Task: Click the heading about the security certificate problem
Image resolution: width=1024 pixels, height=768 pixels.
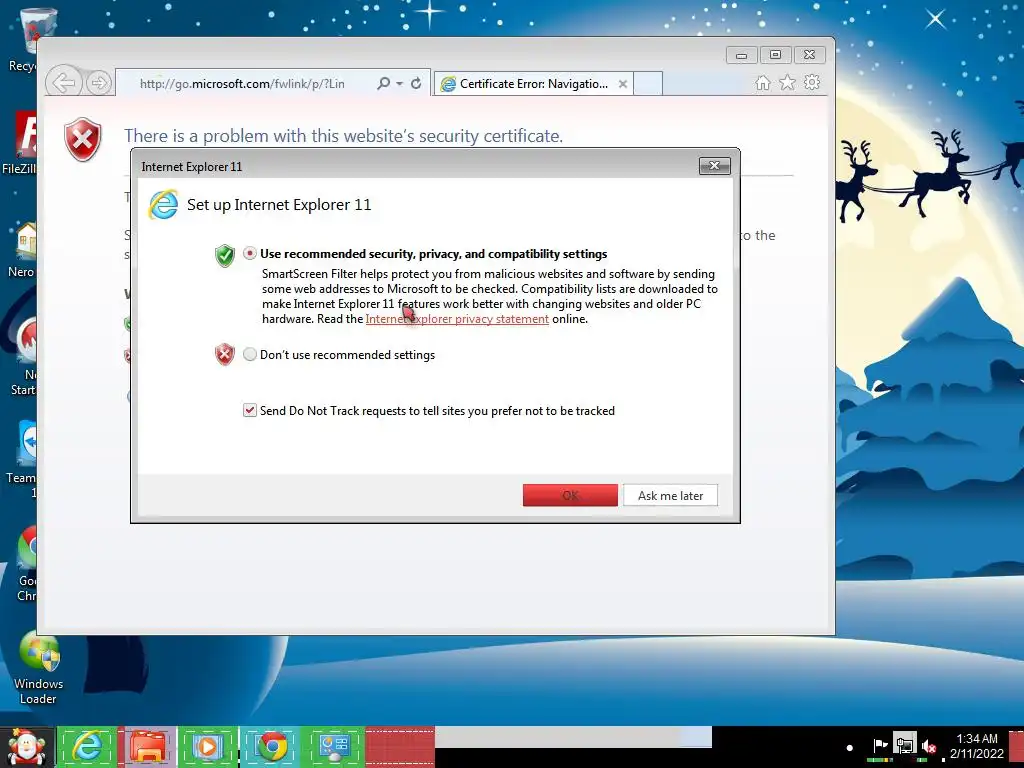Action: coord(344,136)
